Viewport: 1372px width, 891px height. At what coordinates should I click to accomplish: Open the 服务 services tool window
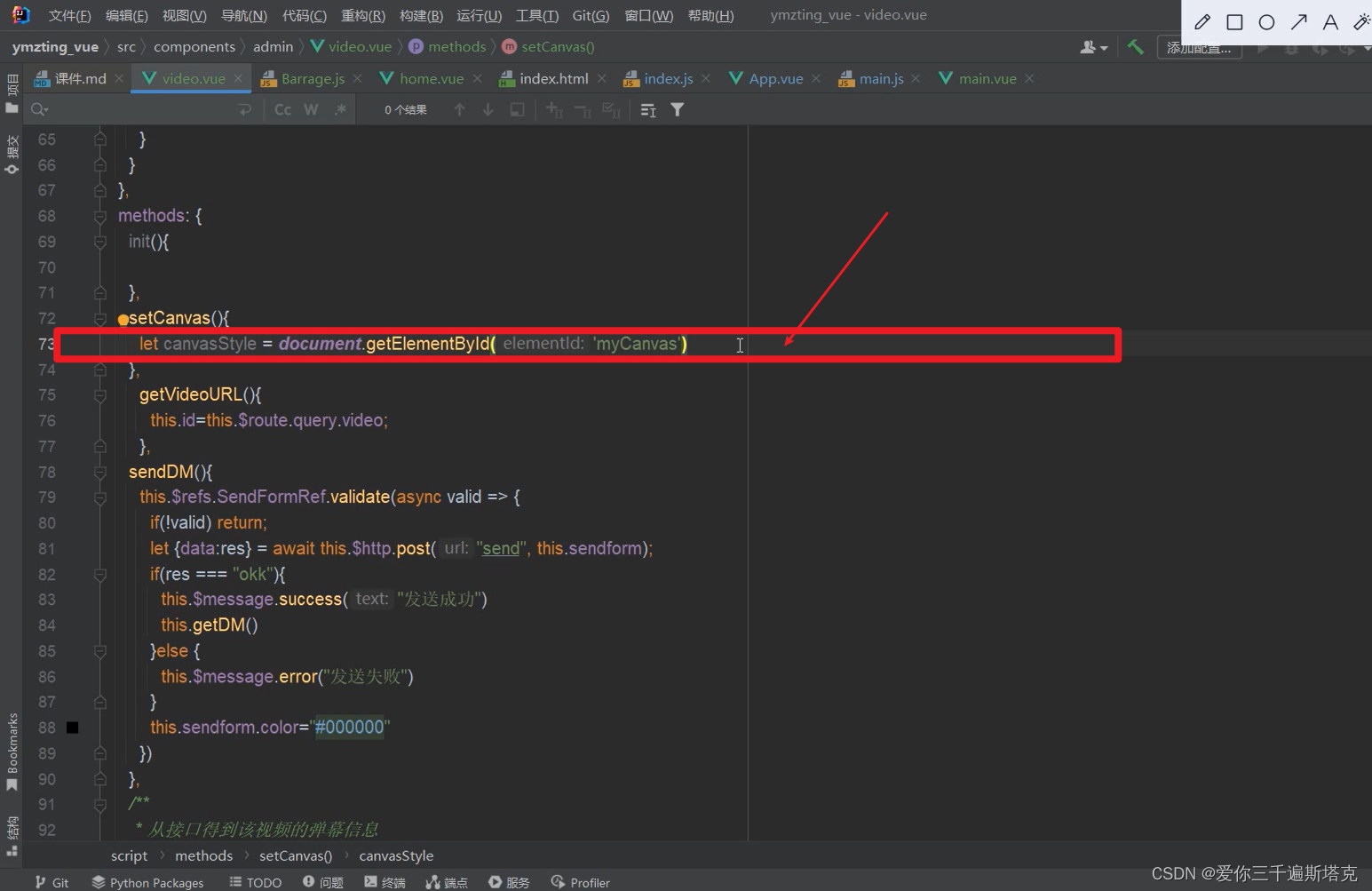[x=509, y=882]
